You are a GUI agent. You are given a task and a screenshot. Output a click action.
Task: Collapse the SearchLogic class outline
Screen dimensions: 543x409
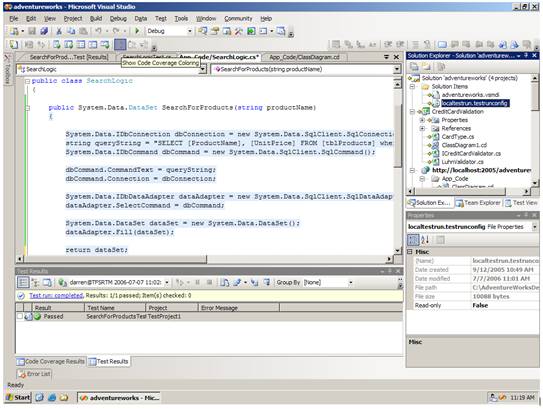pos(27,81)
